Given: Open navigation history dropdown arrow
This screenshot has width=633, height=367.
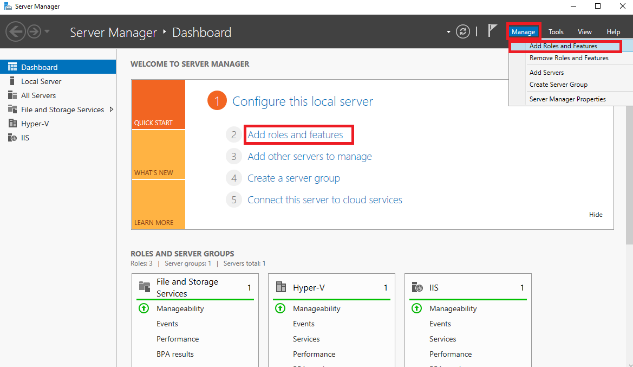Looking at the screenshot, I should click(47, 31).
